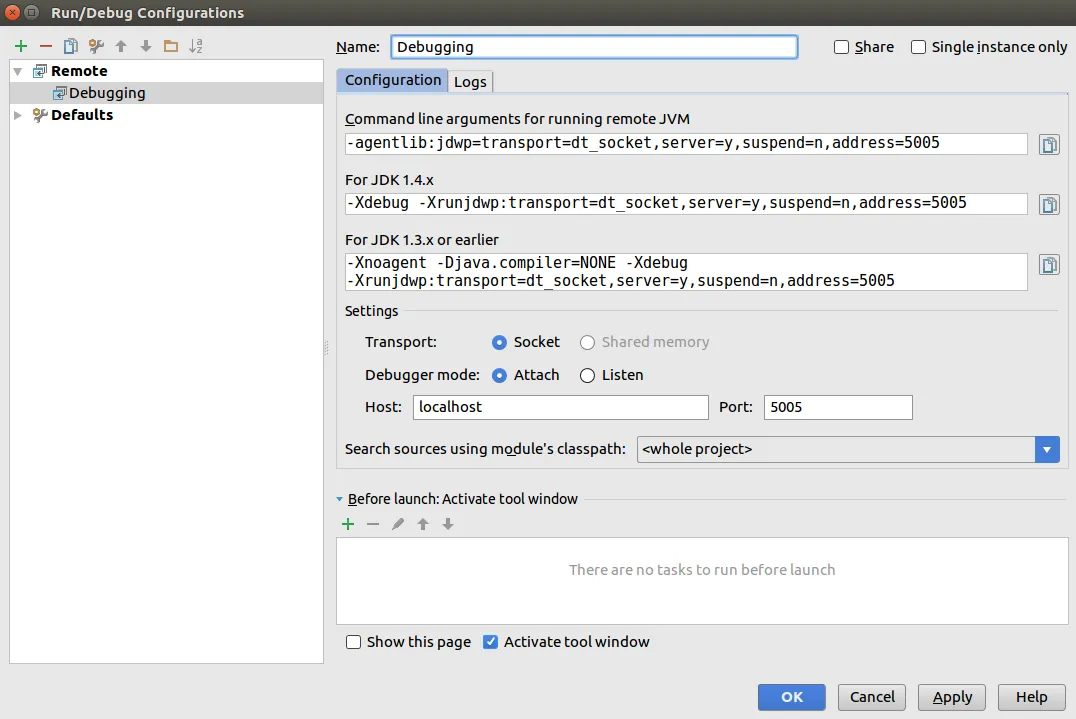The image size is (1076, 719).
Task: Sort configurations alphabetically
Action: click(196, 46)
